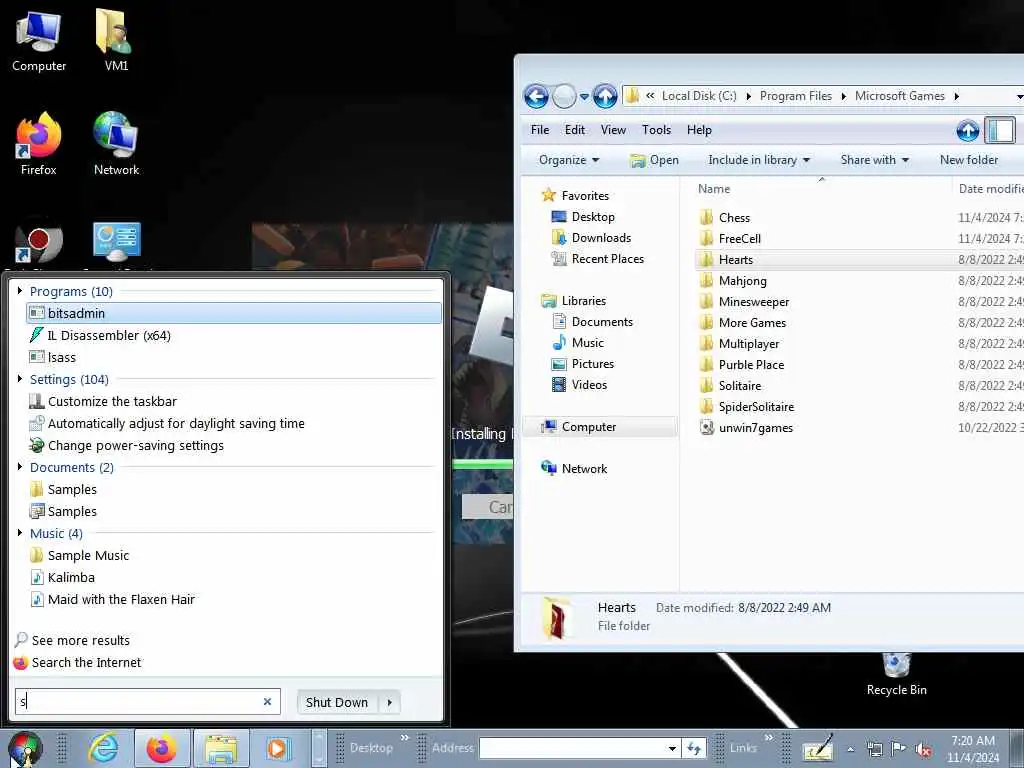Collapse the Documents (2) results group
Screen dimensions: 1024x768
(20, 467)
